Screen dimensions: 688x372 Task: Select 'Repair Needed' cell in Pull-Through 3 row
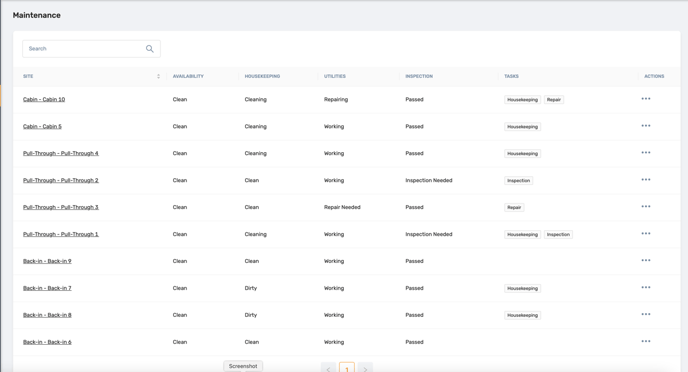(x=342, y=207)
